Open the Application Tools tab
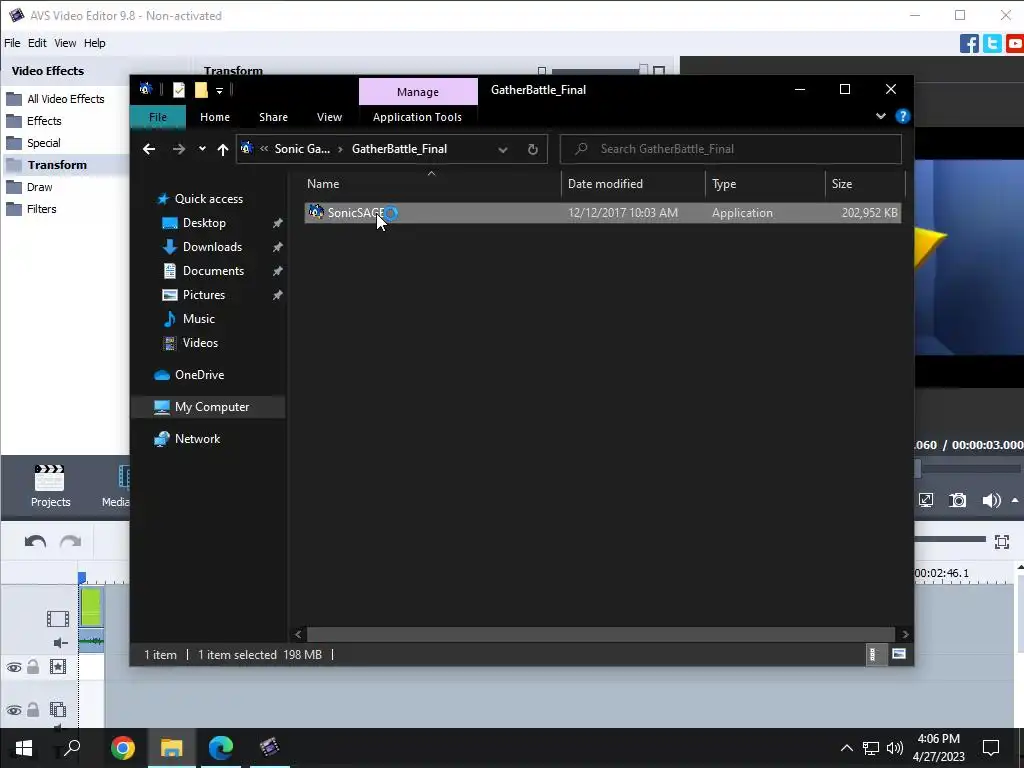Viewport: 1024px width, 768px height. tap(417, 117)
